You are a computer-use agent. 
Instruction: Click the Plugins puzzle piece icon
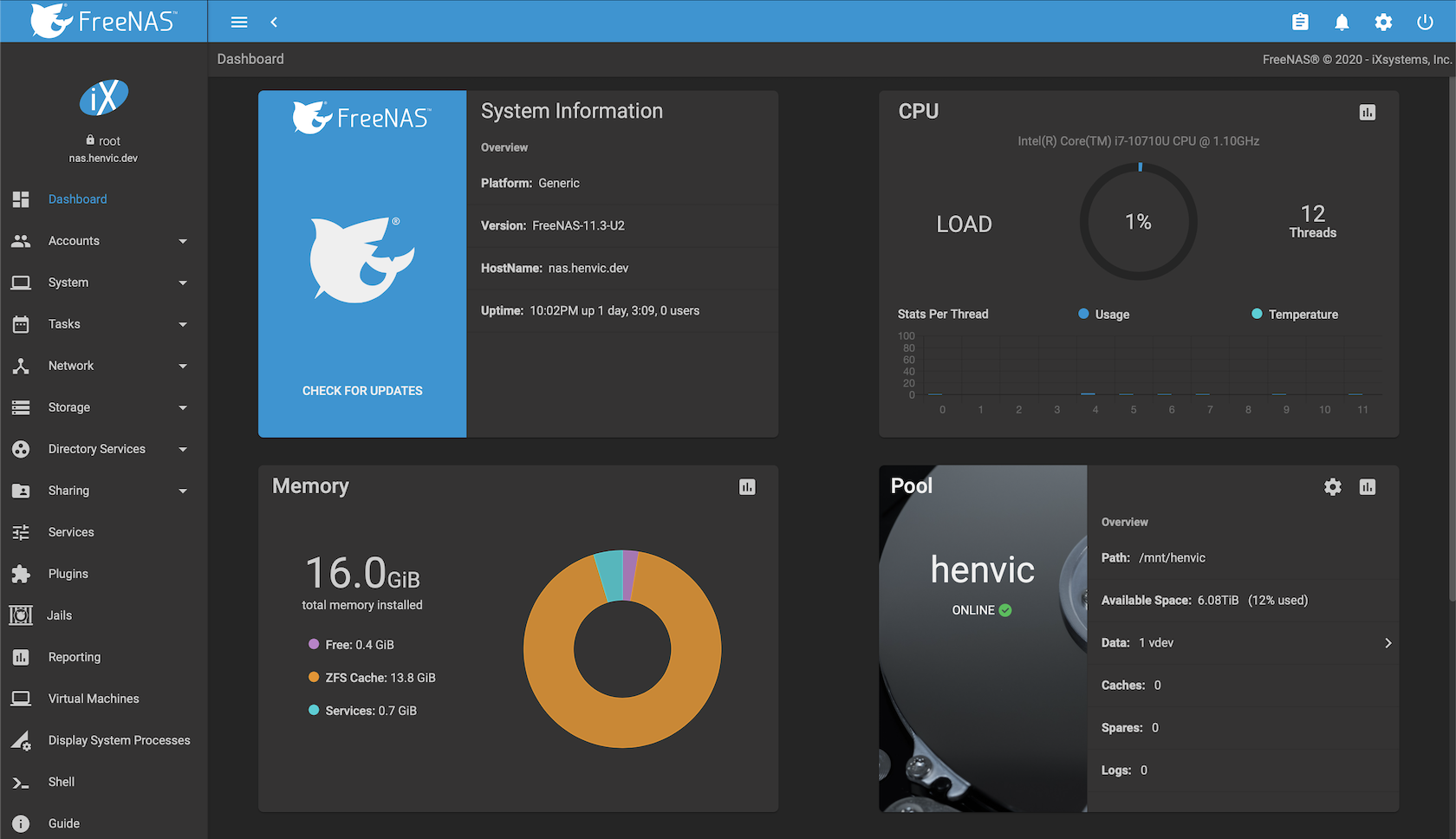point(21,574)
